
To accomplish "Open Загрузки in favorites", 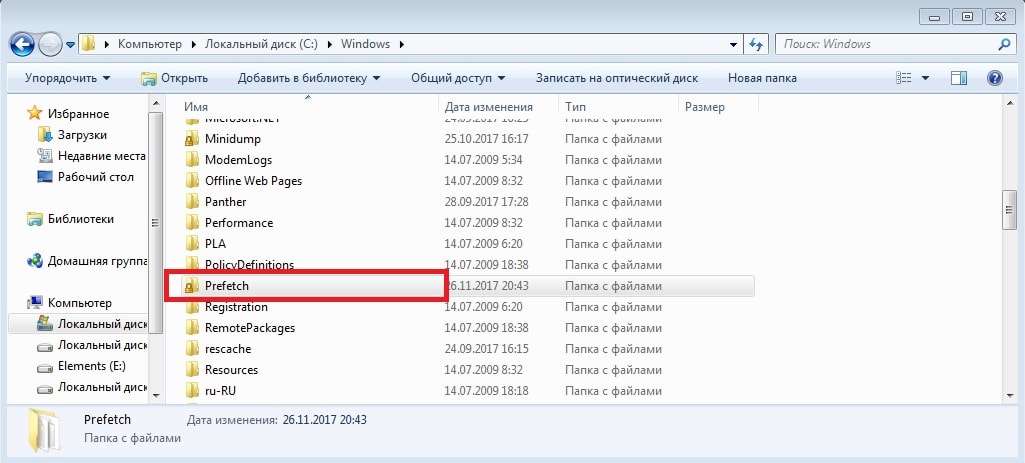I will (82, 135).
